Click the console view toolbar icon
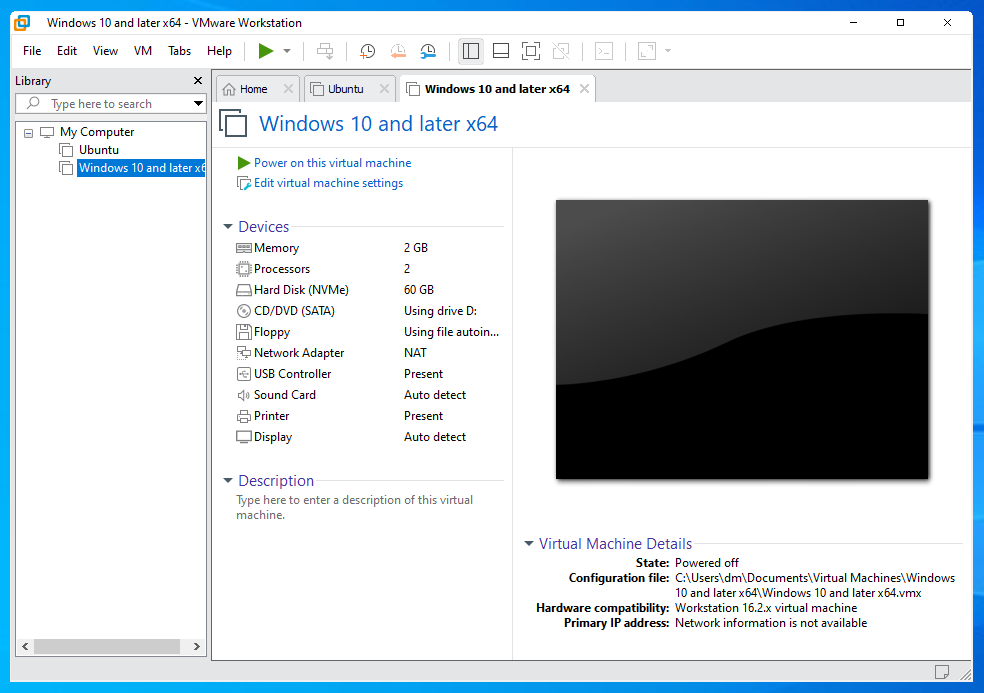This screenshot has height=693, width=984. click(x=604, y=51)
